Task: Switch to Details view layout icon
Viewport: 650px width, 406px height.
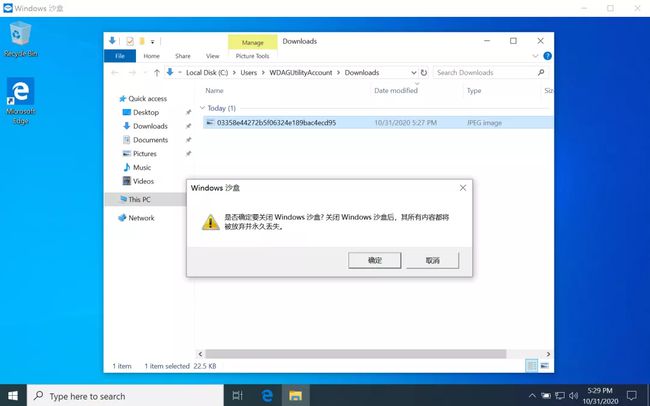Action: pos(531,365)
